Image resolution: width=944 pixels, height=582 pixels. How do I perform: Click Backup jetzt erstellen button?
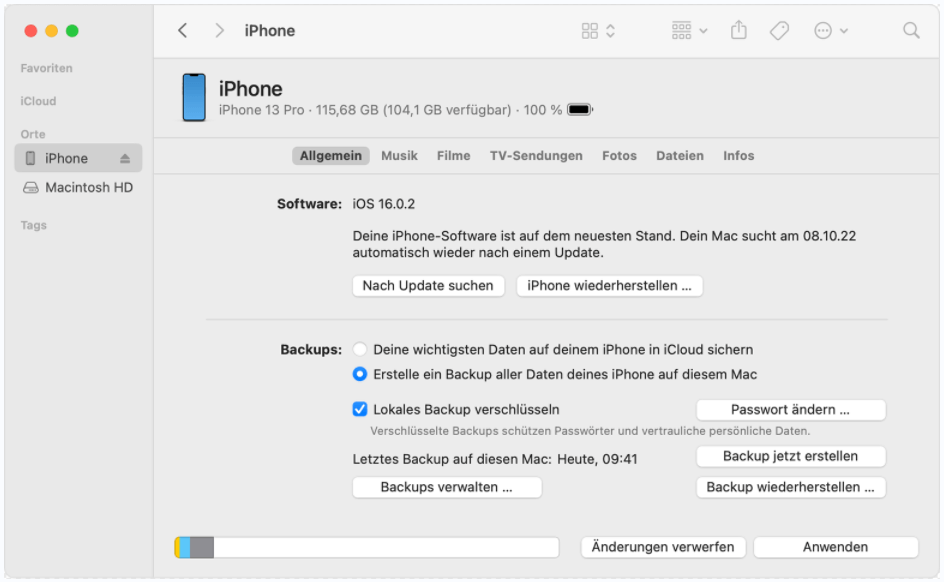tap(790, 456)
